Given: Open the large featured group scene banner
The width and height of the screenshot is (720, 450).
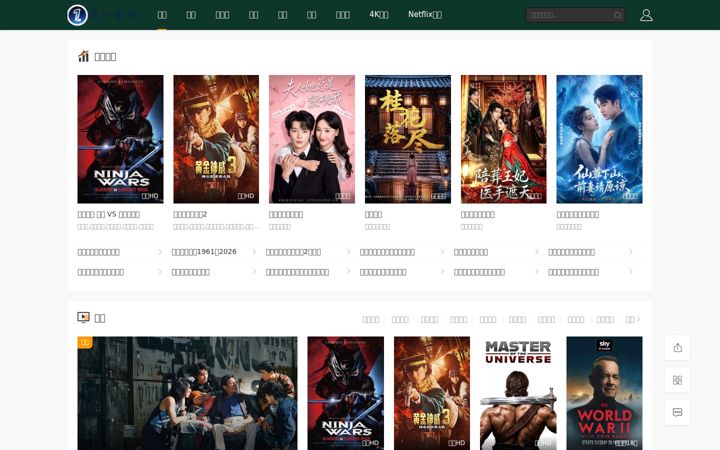Looking at the screenshot, I should [187, 393].
